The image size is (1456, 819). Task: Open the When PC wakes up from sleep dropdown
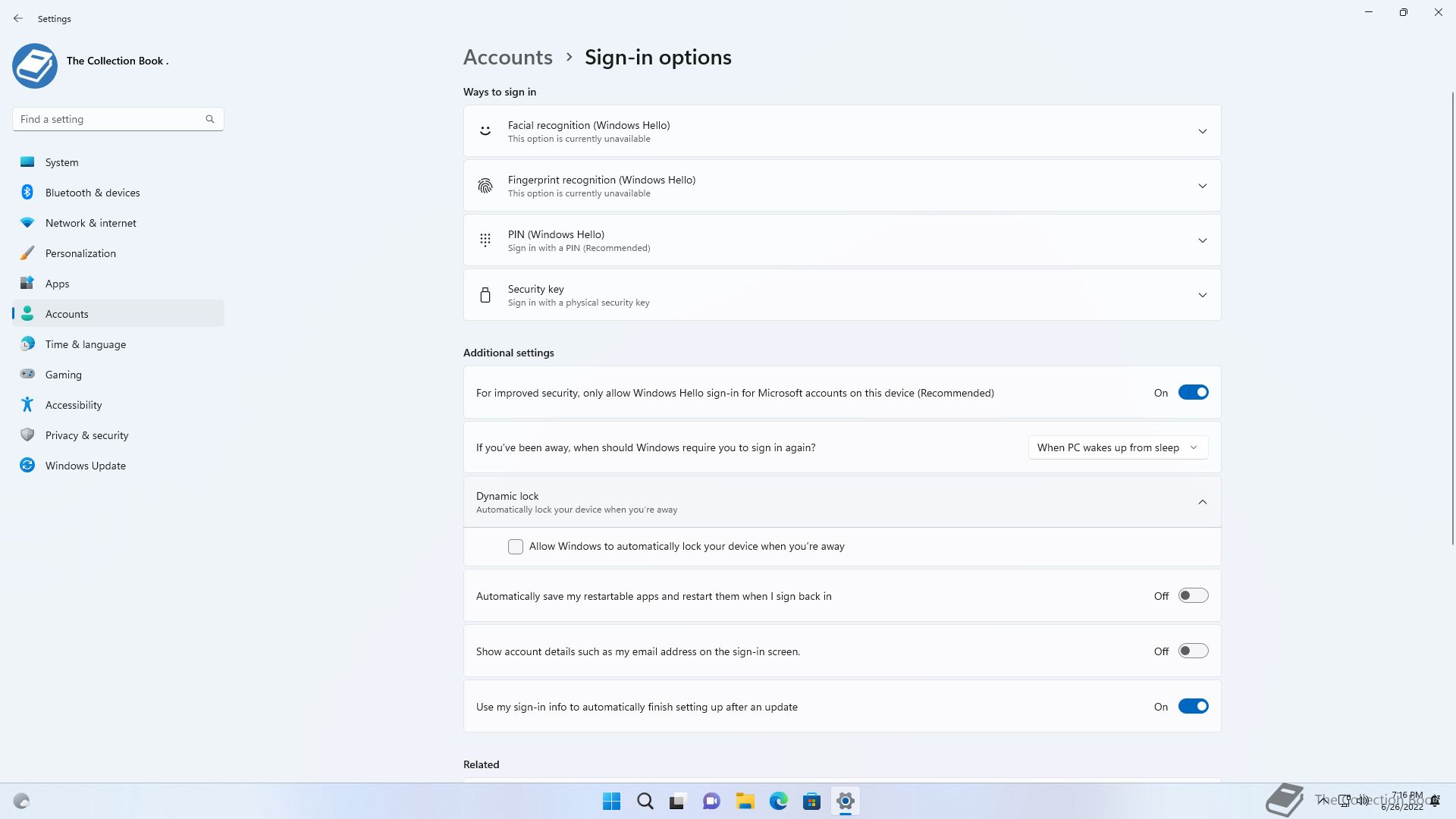tap(1118, 447)
